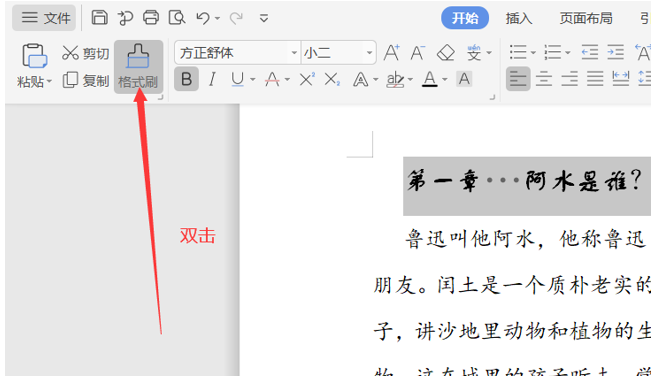
Task: Apply text highlight color
Action: [395, 79]
